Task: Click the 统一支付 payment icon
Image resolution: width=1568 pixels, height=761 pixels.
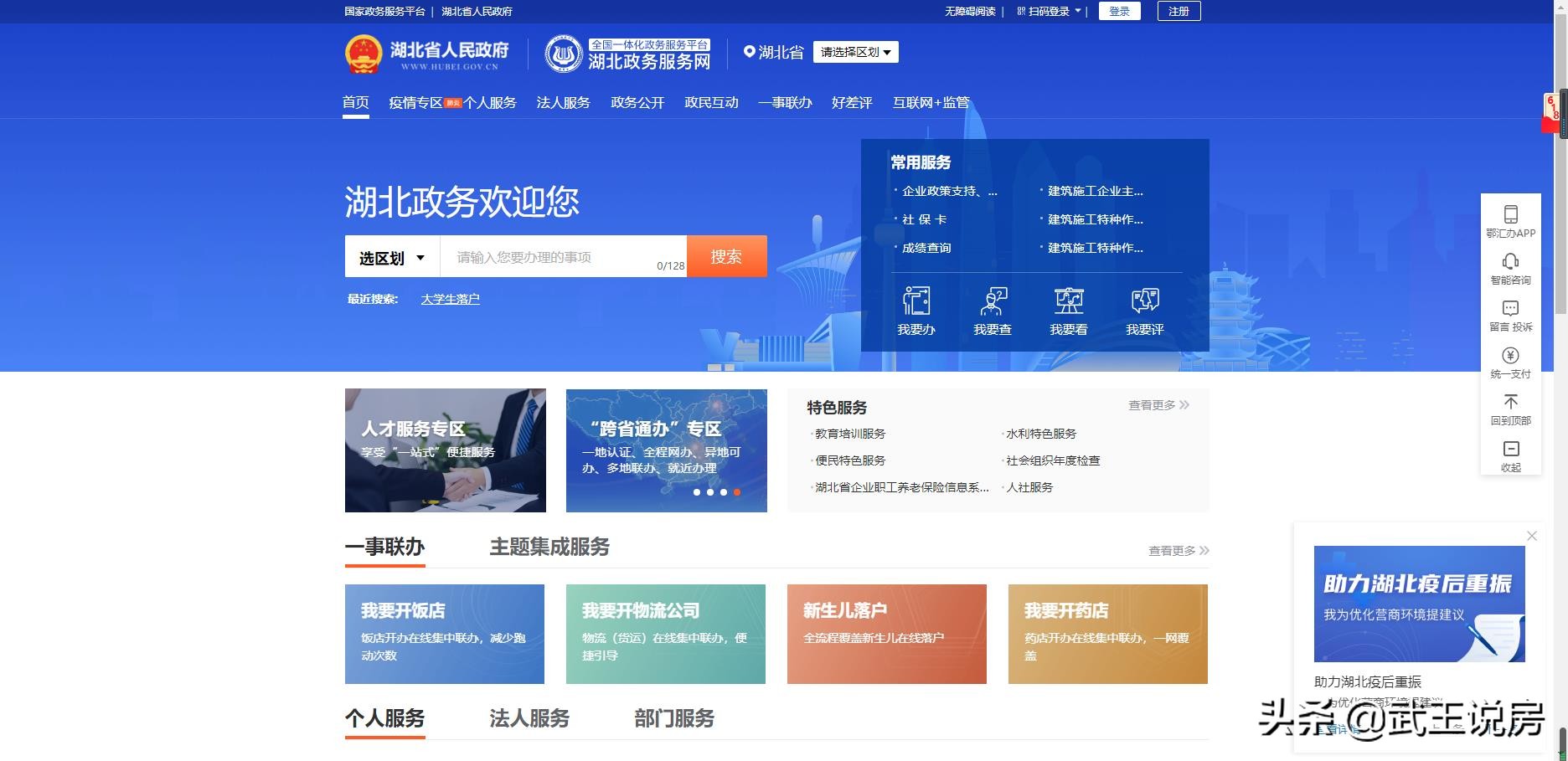Action: point(1510,362)
